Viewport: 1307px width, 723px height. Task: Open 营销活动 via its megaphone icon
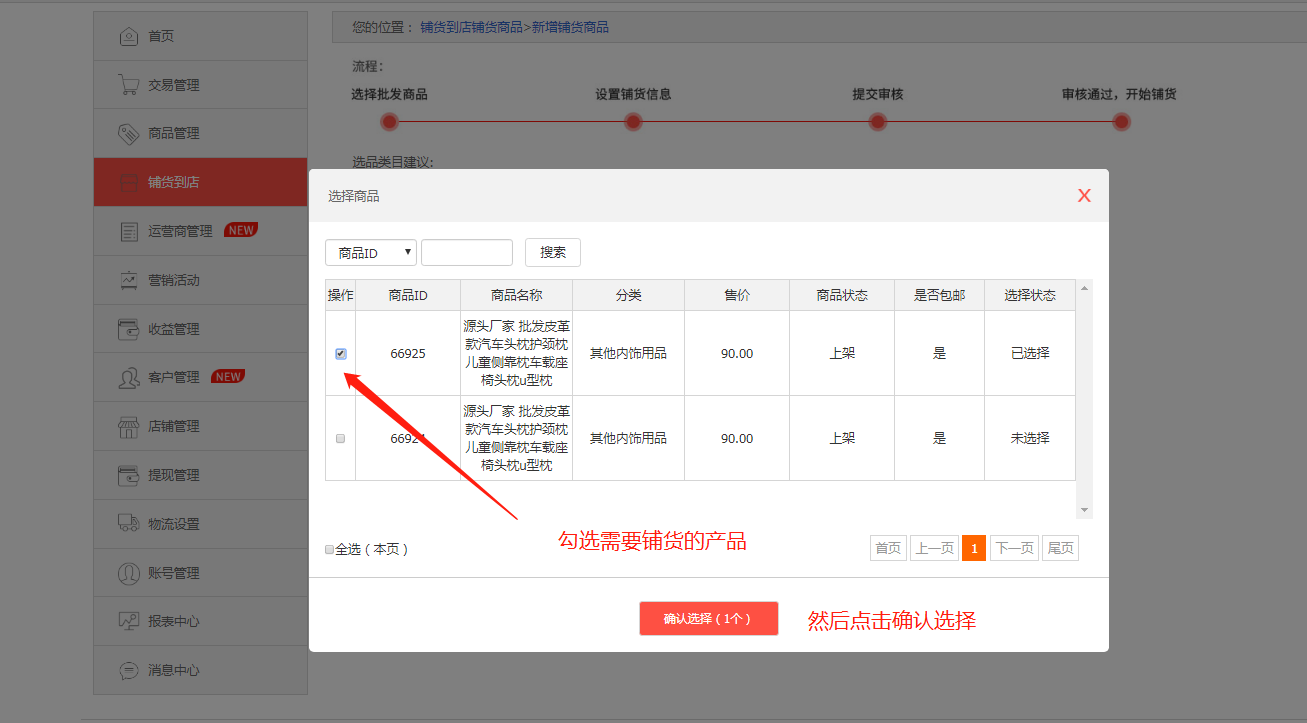[x=128, y=280]
